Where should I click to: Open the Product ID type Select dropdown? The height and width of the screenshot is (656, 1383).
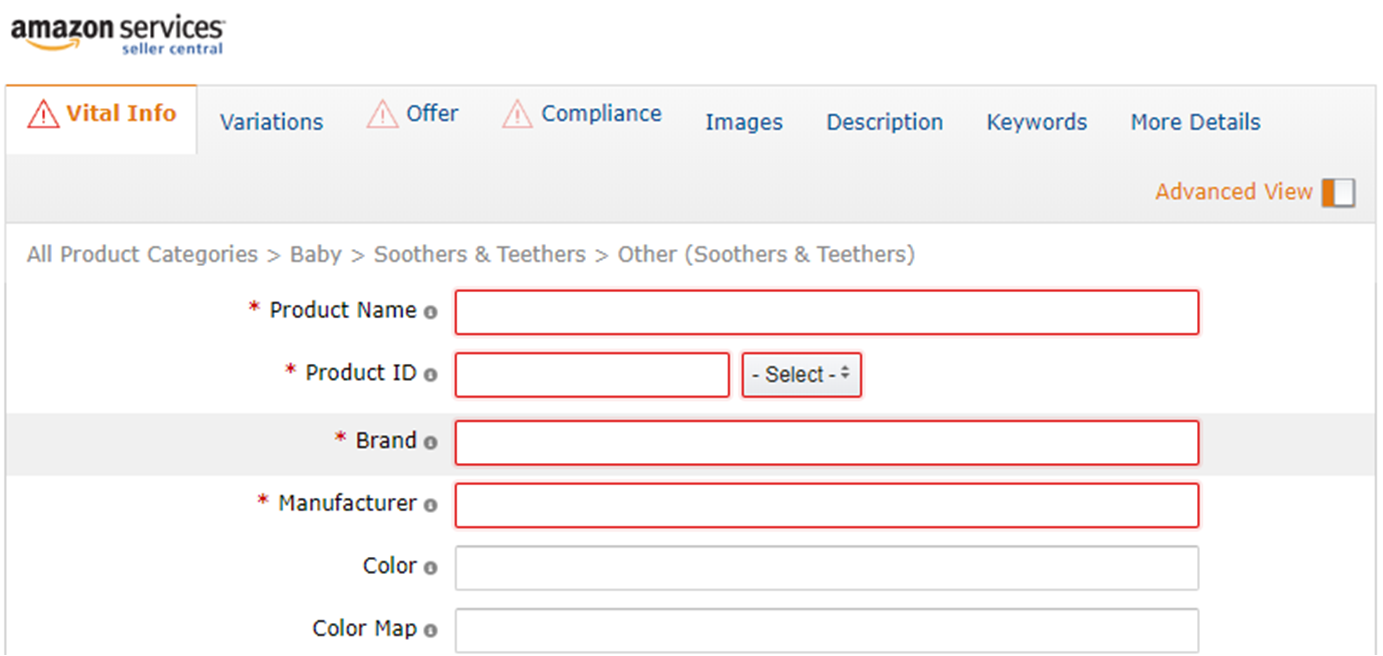pyautogui.click(x=801, y=375)
